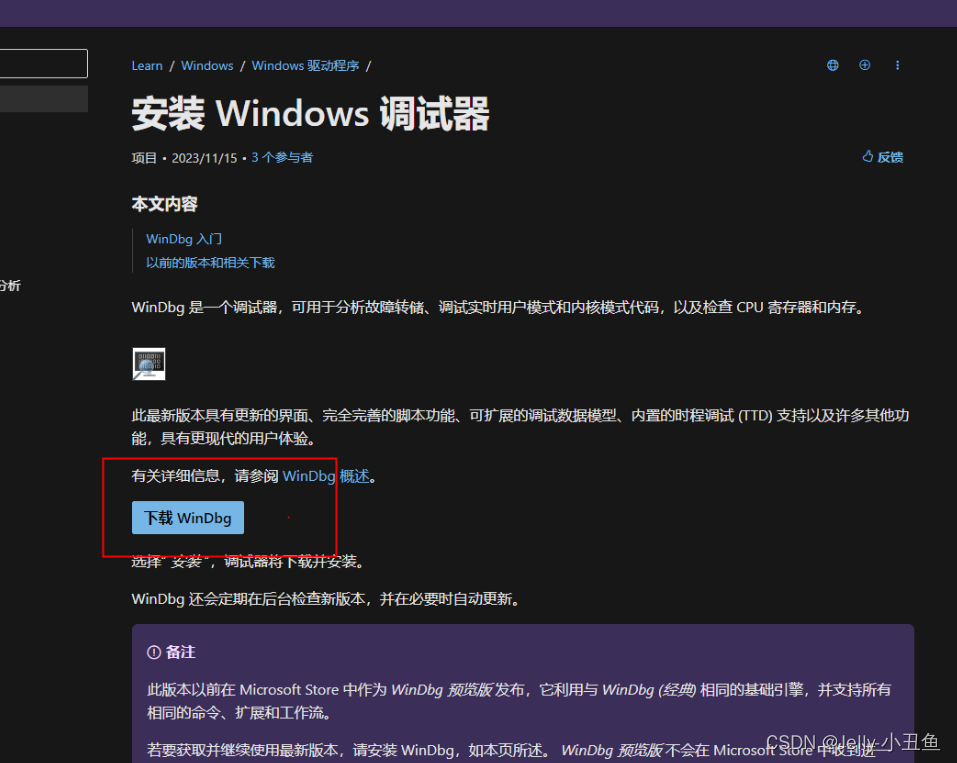The image size is (957, 763).
Task: Click the 本文内容 heading
Action: 165,204
